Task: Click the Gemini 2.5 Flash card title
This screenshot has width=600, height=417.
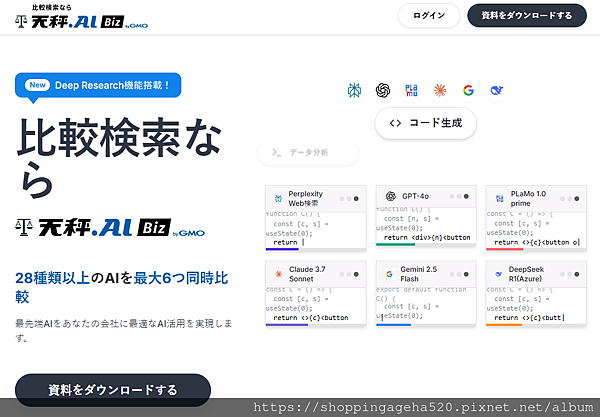Action: [419, 274]
